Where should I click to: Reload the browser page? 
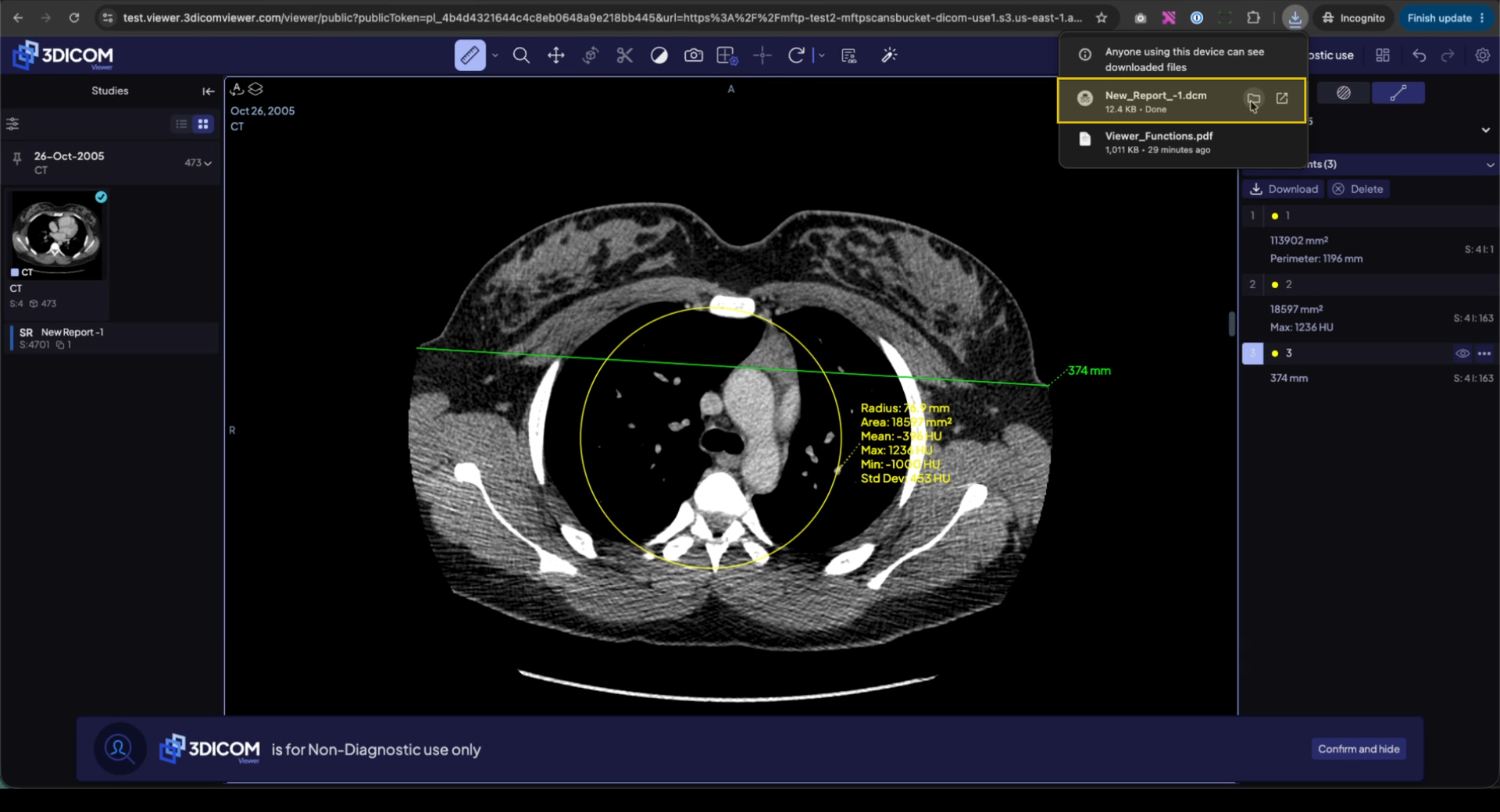pyautogui.click(x=74, y=18)
